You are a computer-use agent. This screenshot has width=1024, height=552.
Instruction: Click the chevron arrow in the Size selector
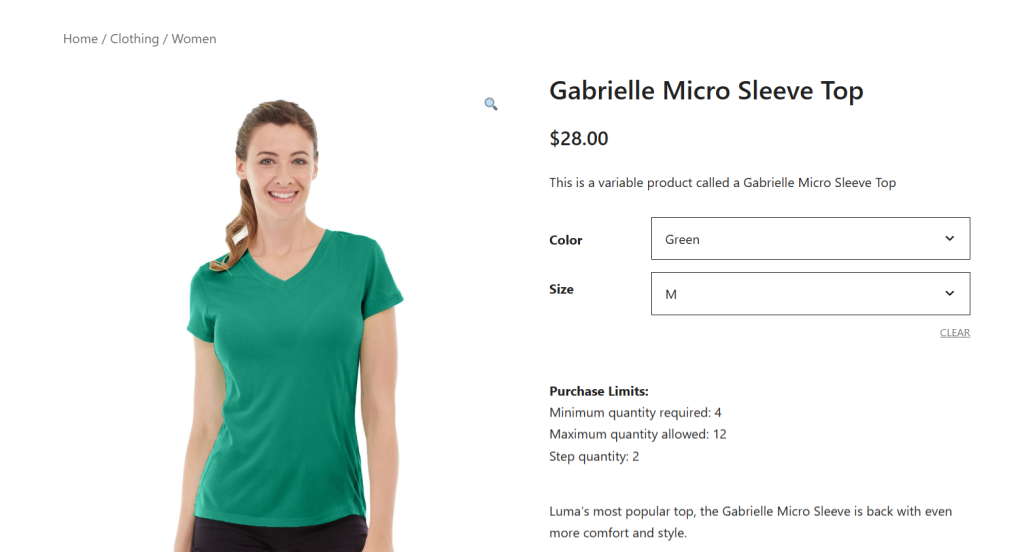(x=949, y=293)
